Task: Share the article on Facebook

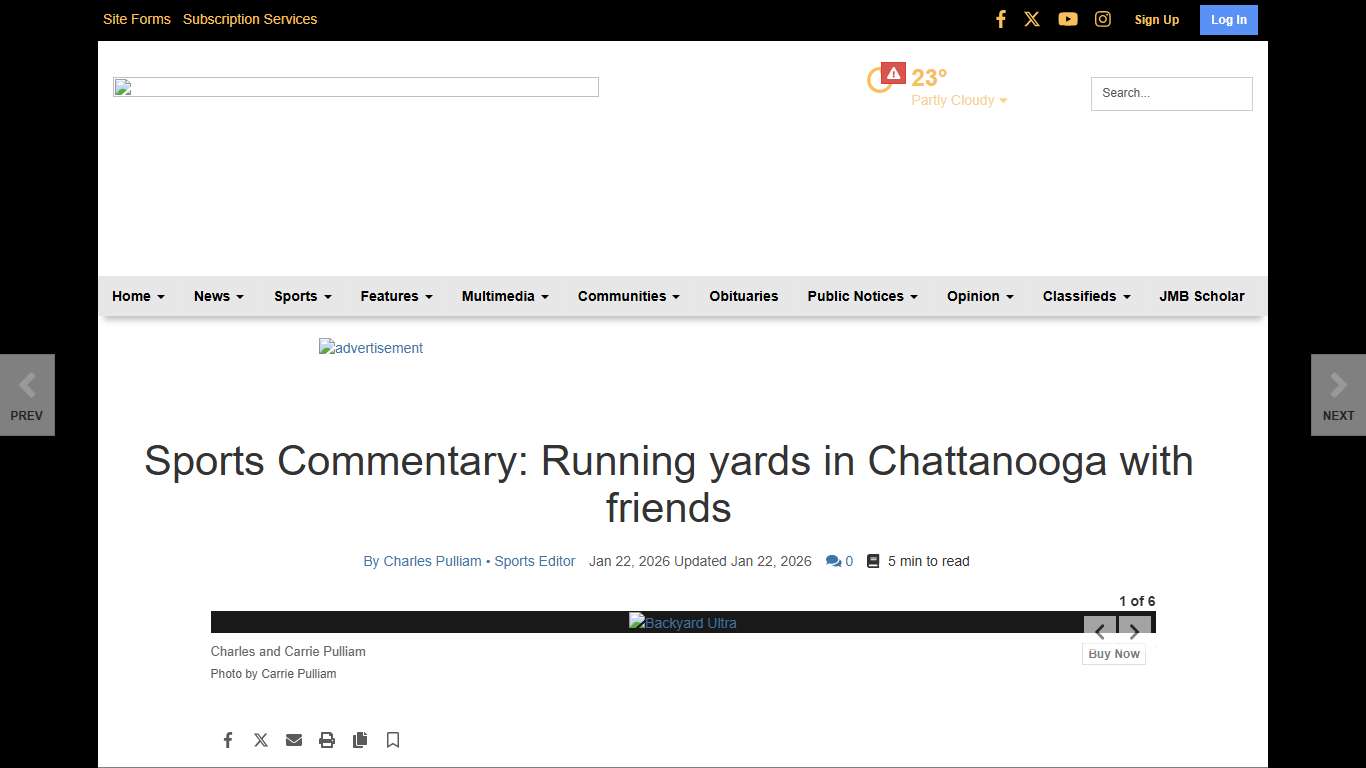Action: [x=228, y=740]
